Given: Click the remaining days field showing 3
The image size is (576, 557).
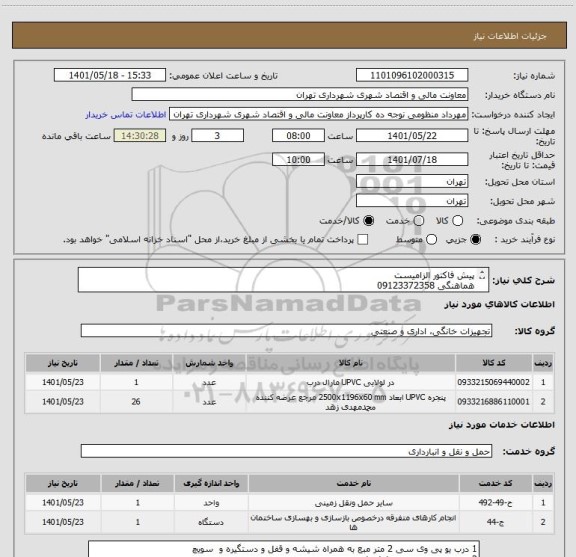Looking at the screenshot, I should pyautogui.click(x=217, y=136).
